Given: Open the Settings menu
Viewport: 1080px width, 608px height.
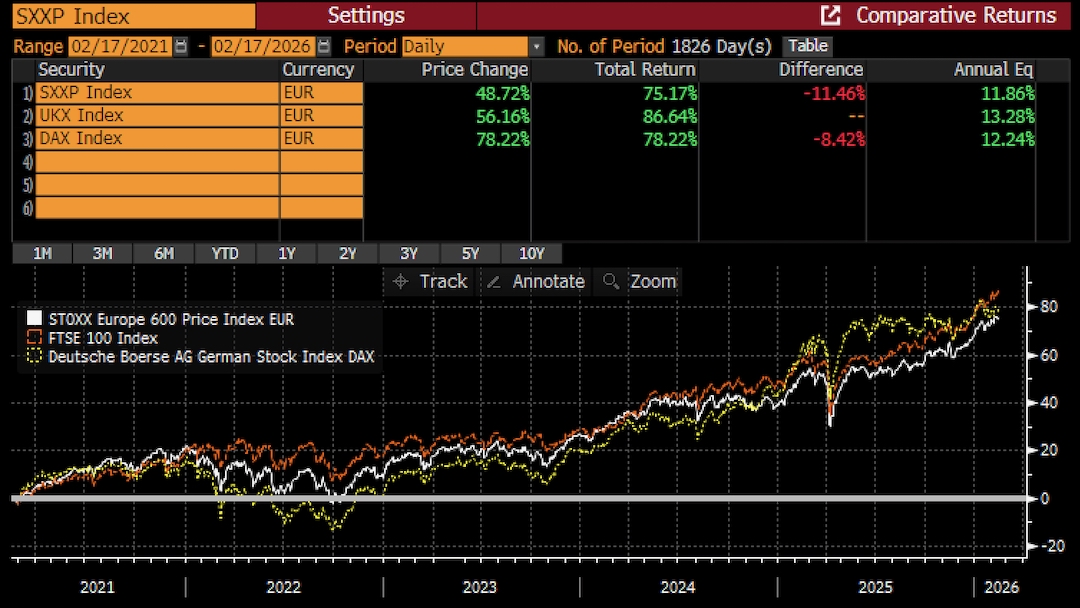Looking at the screenshot, I should 366,15.
